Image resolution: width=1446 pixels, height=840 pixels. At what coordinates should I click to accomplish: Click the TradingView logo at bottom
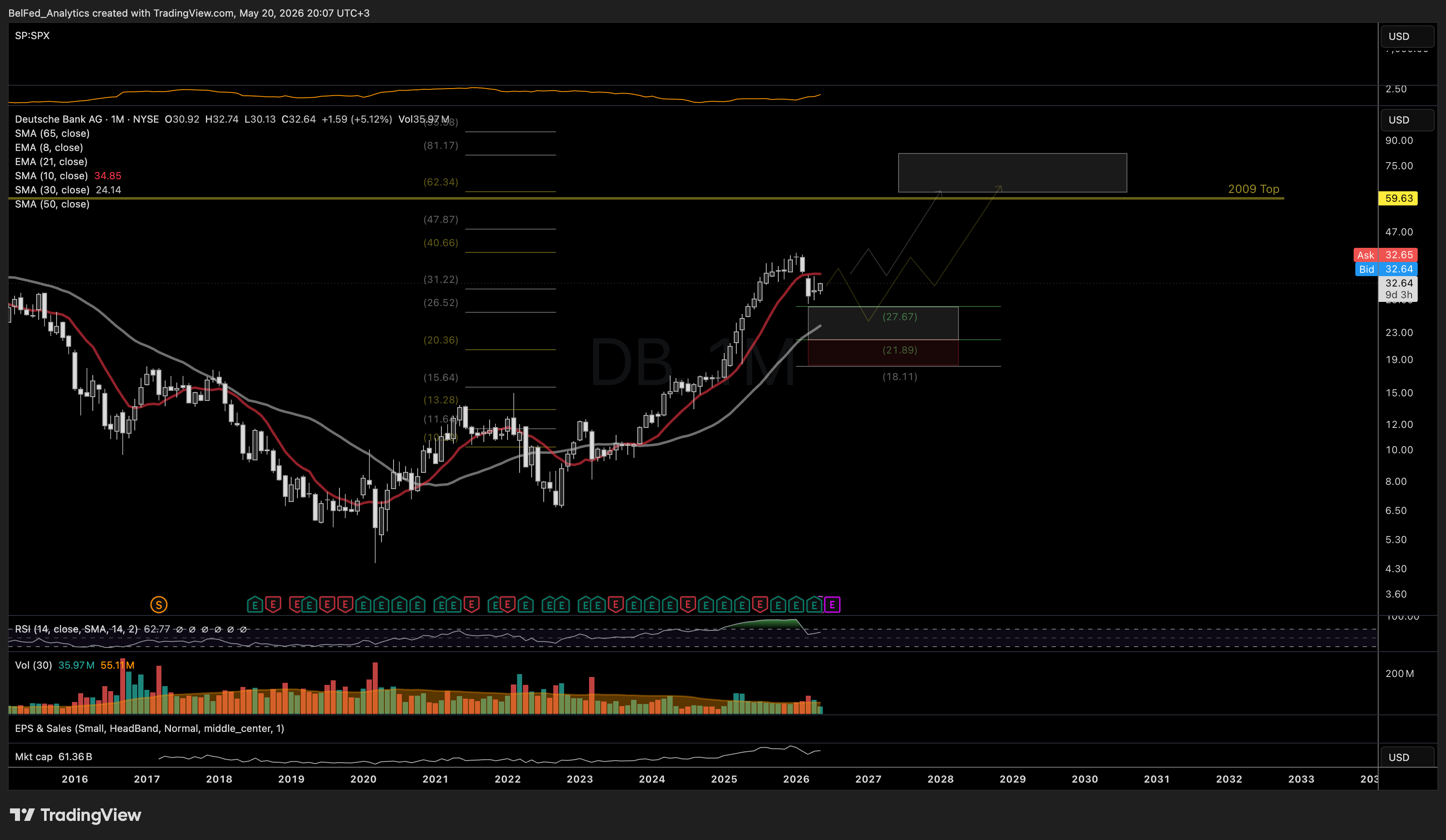pyautogui.click(x=75, y=815)
